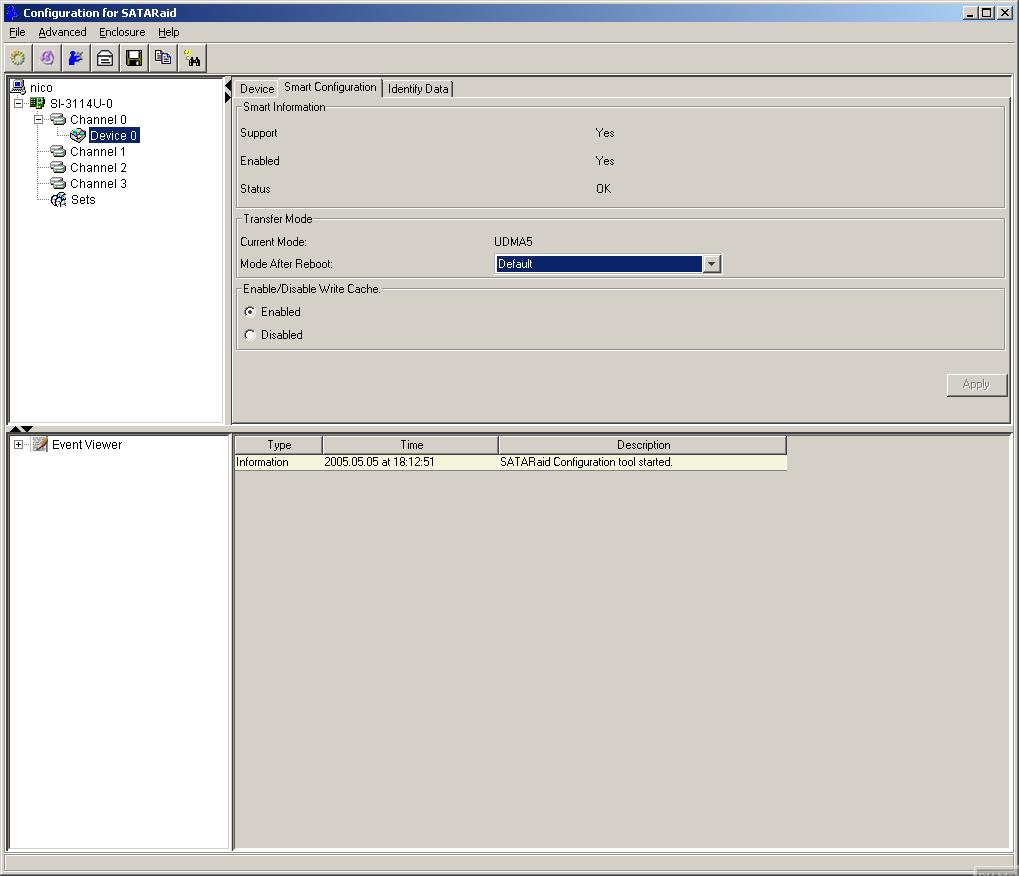Select the SI-3114U-0 controller card icon
Image resolution: width=1019 pixels, height=876 pixels.
[x=38, y=103]
